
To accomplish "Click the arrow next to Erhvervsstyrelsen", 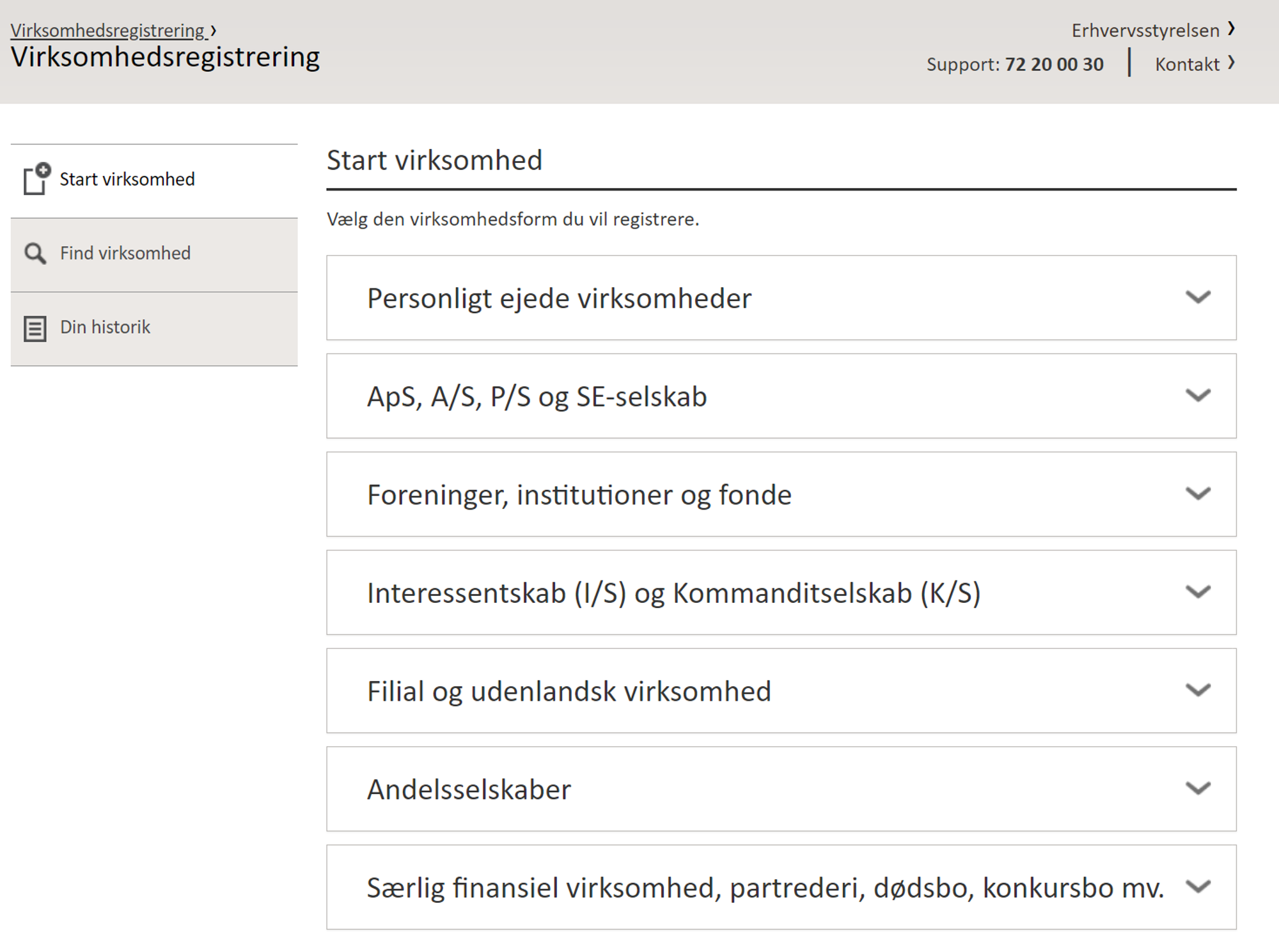I will point(1231,29).
